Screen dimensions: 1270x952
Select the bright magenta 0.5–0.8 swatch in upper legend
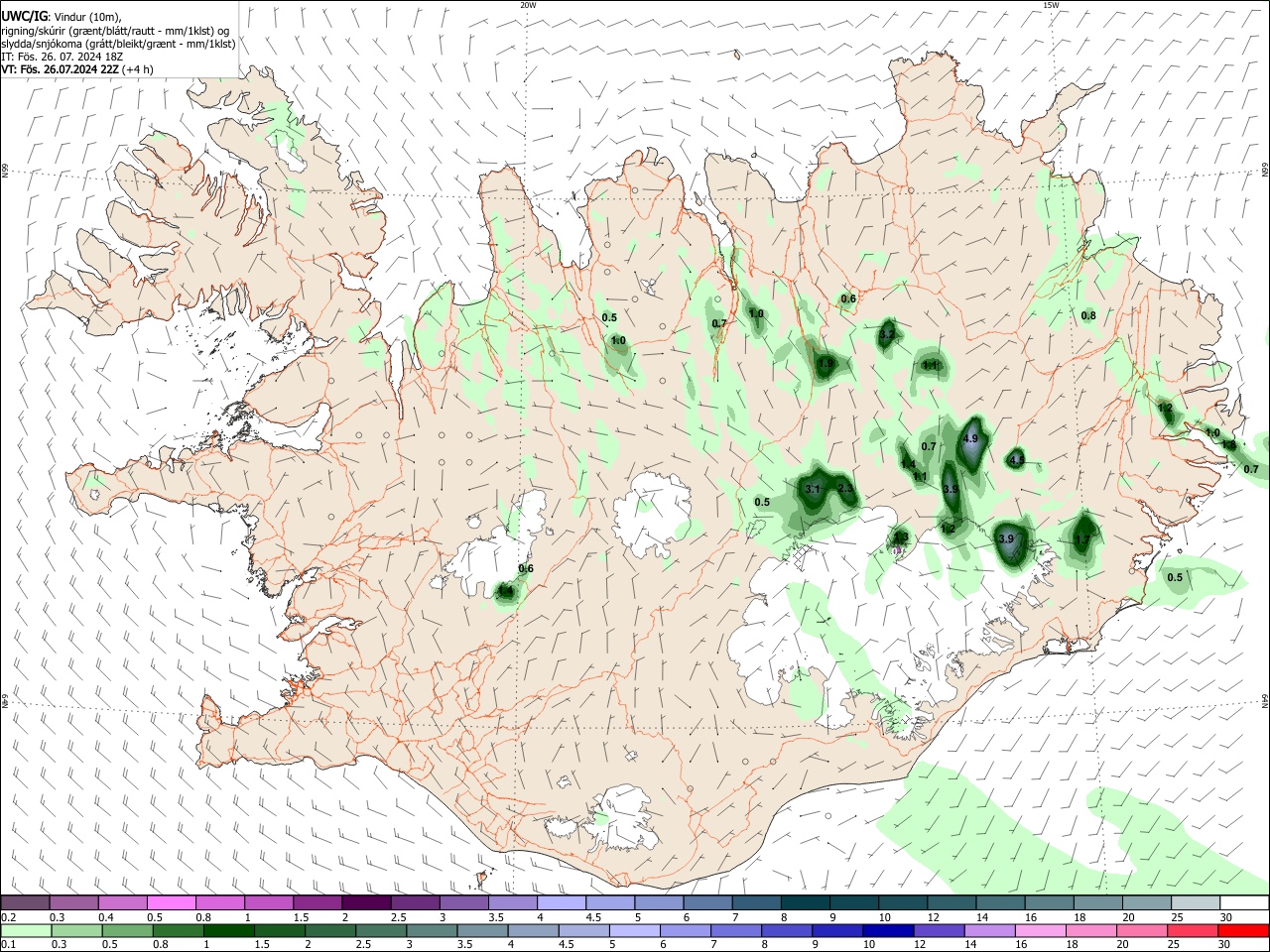(171, 903)
